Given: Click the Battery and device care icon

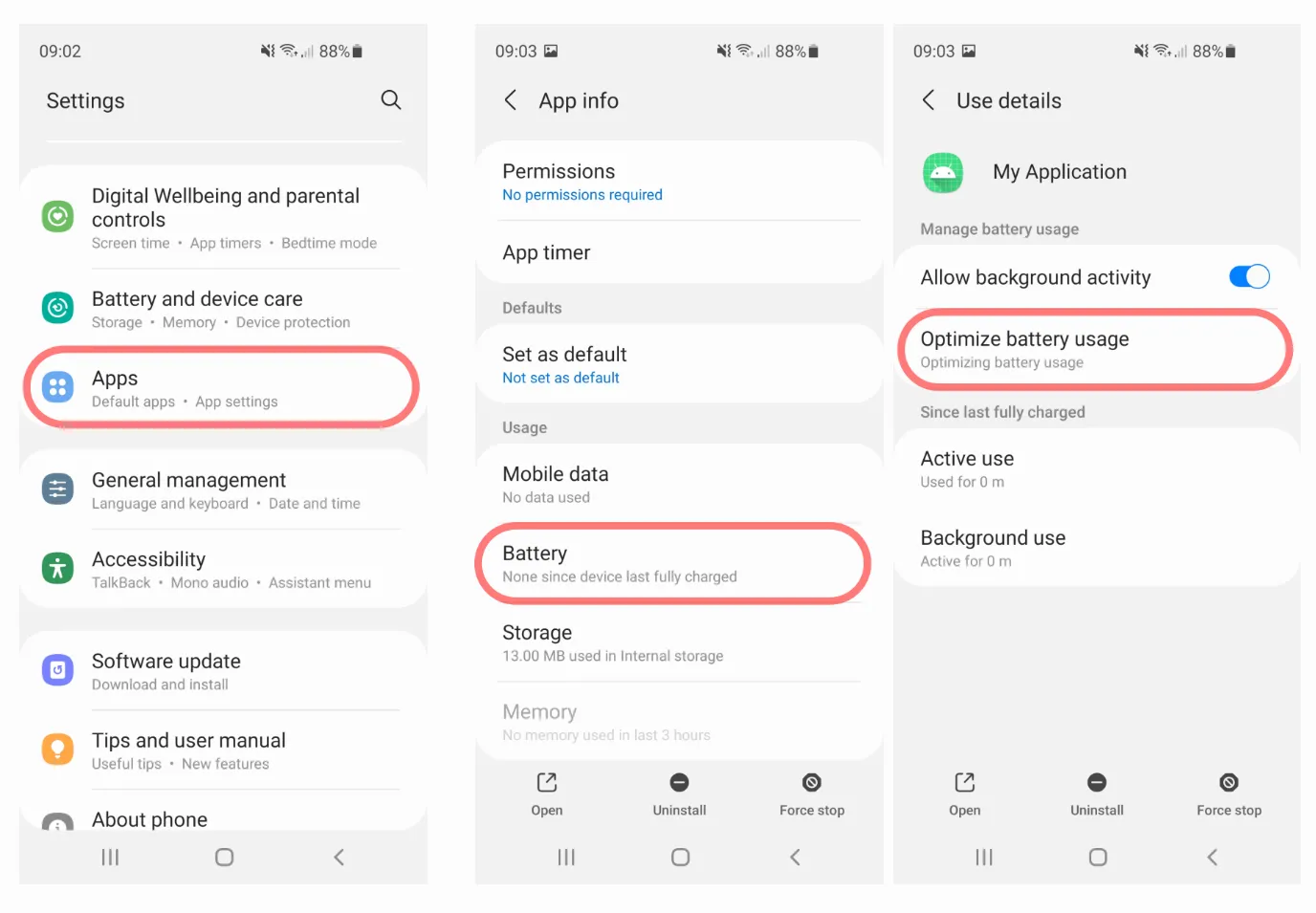Looking at the screenshot, I should click(x=57, y=308).
